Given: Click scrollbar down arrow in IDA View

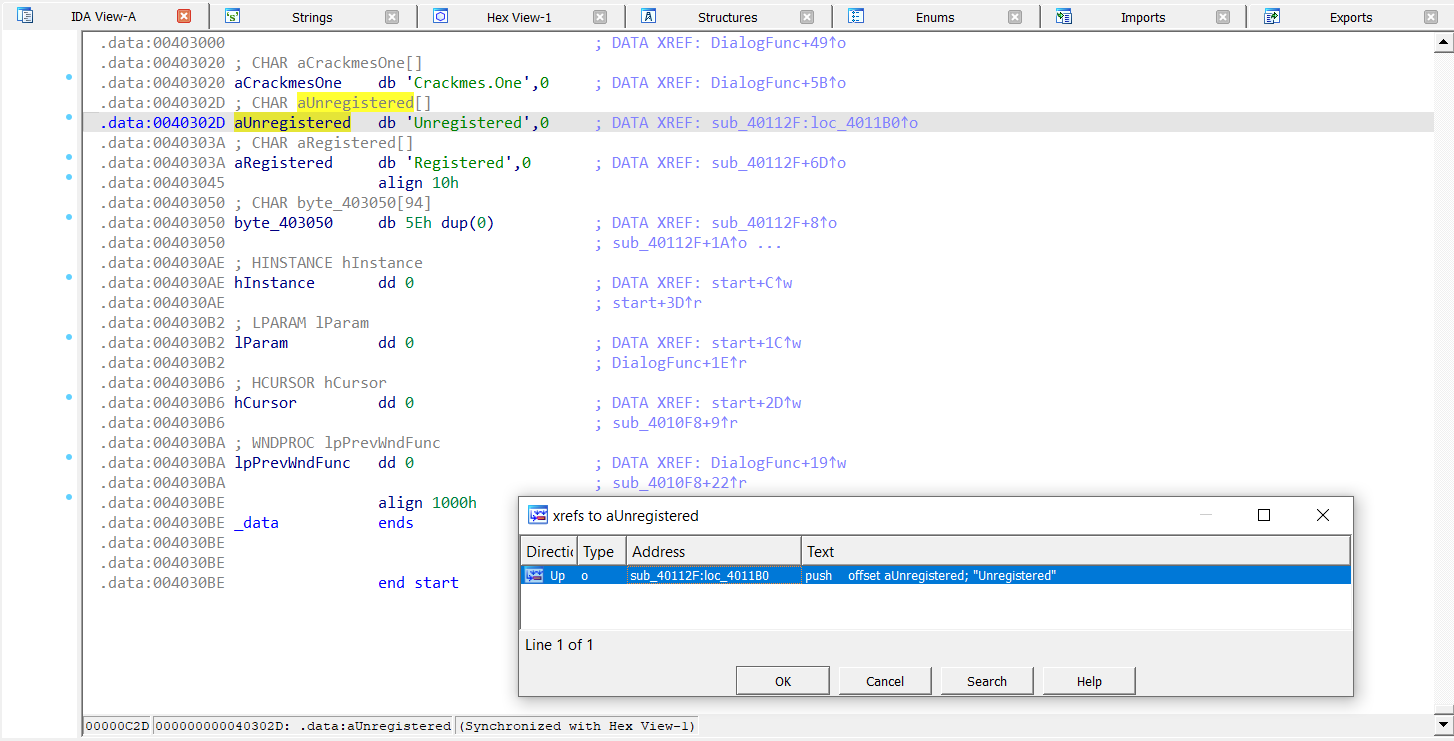Looking at the screenshot, I should tap(1443, 724).
